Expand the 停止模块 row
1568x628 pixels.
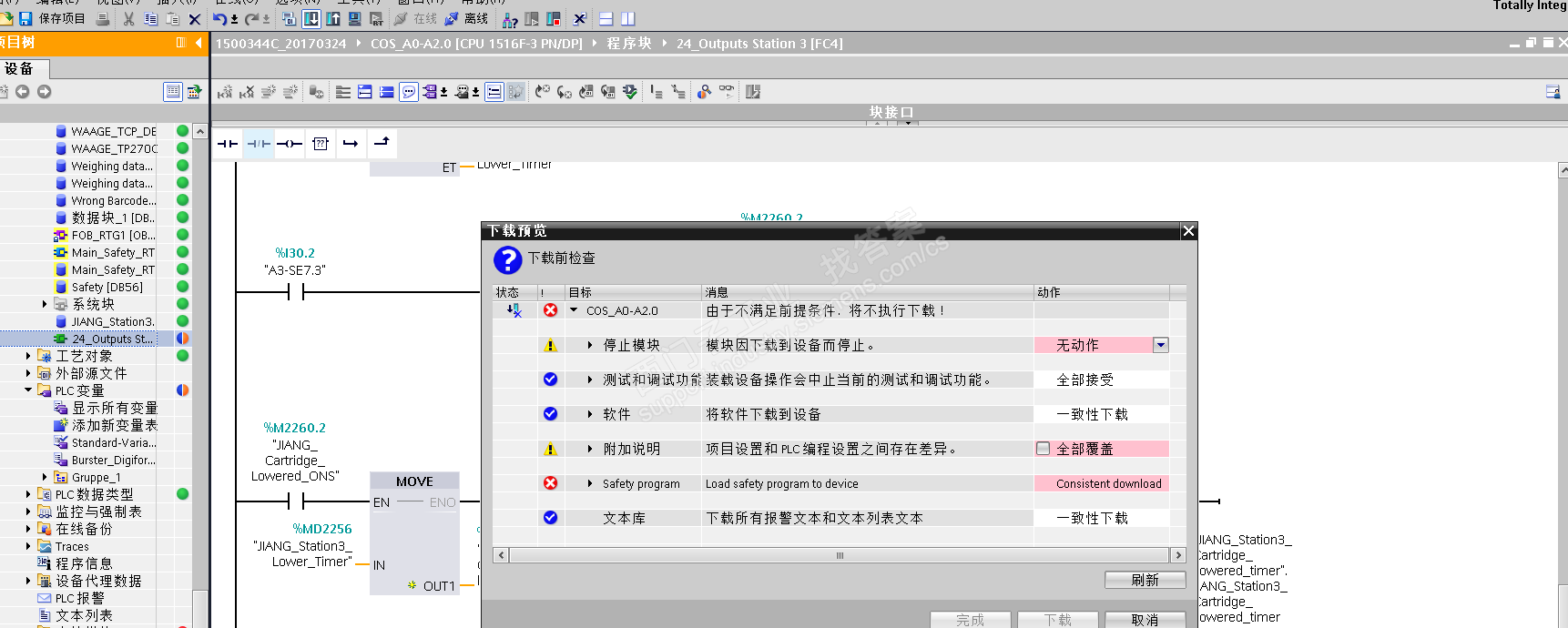tap(590, 345)
